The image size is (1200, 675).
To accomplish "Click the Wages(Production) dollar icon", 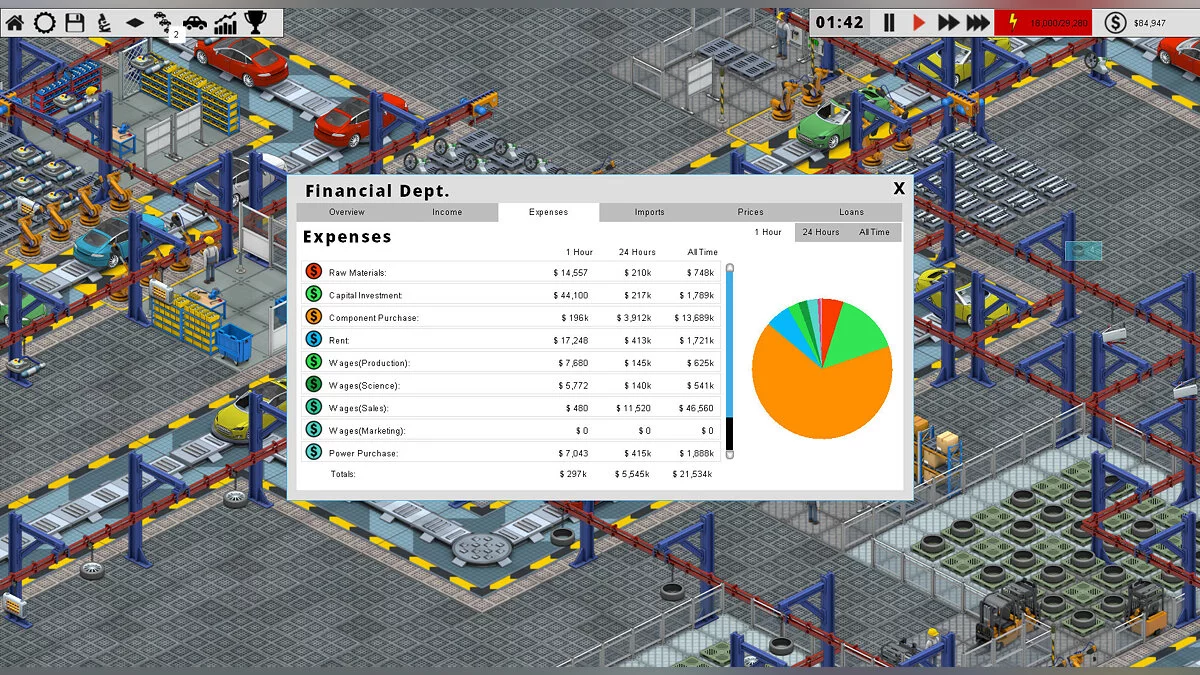I will click(313, 362).
